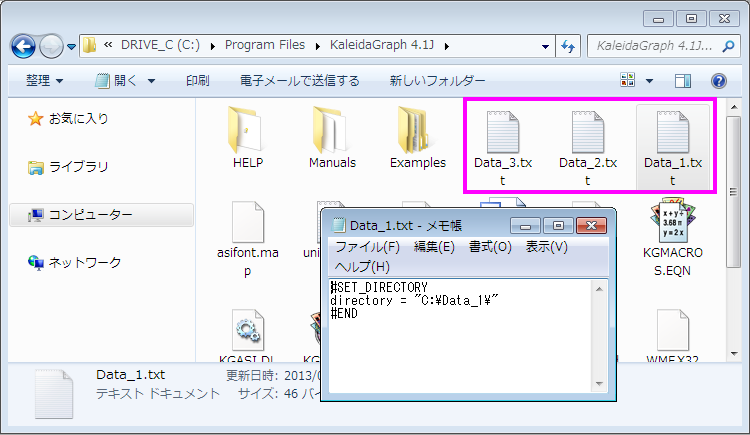Create a folder with 新しいフォルダー
The image size is (750, 435).
tap(437, 80)
